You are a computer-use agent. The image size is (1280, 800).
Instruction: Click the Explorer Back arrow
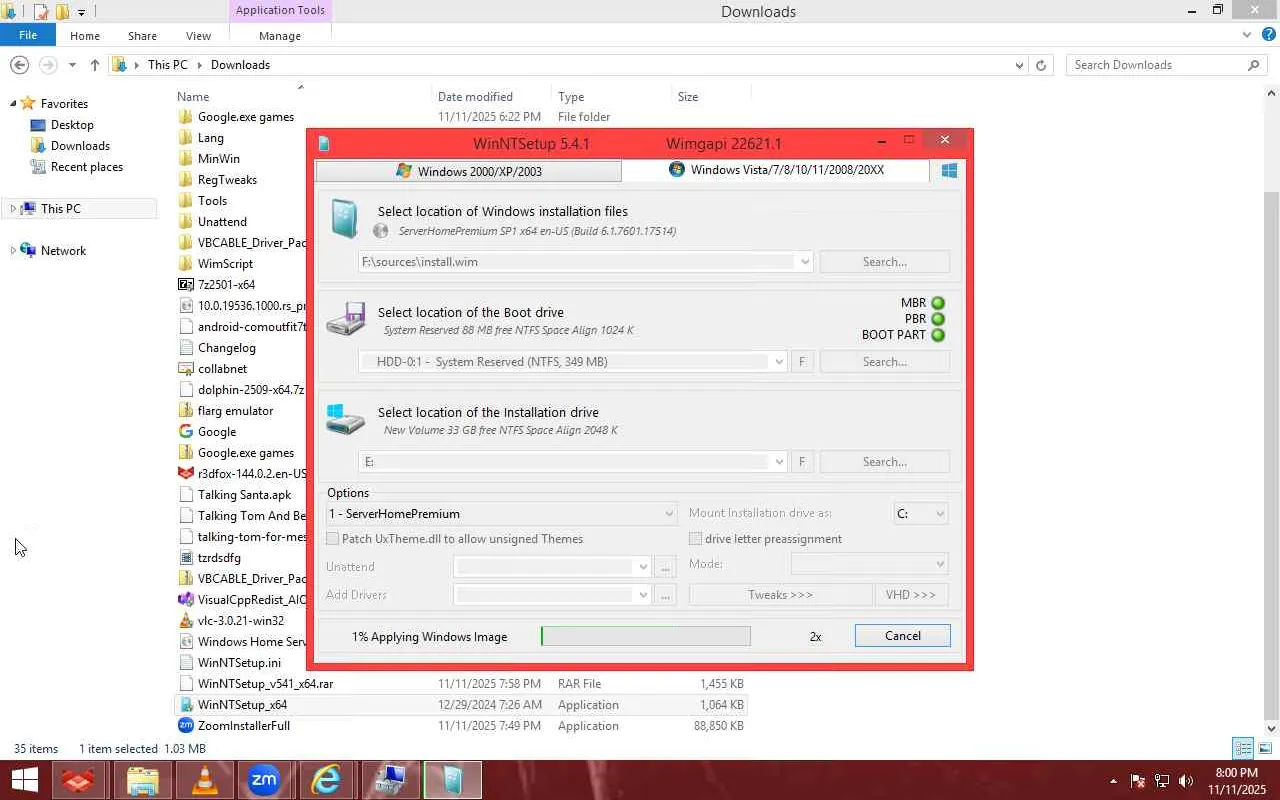point(19,65)
